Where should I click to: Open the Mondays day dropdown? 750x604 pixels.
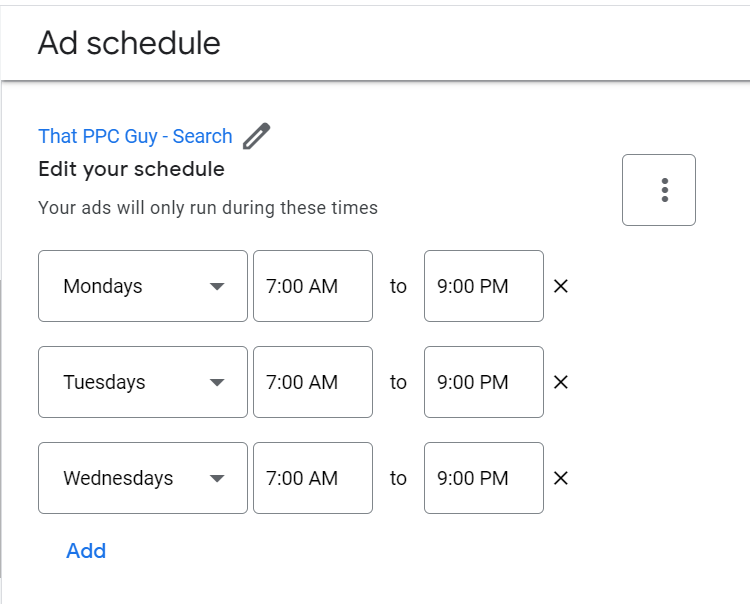pos(143,286)
